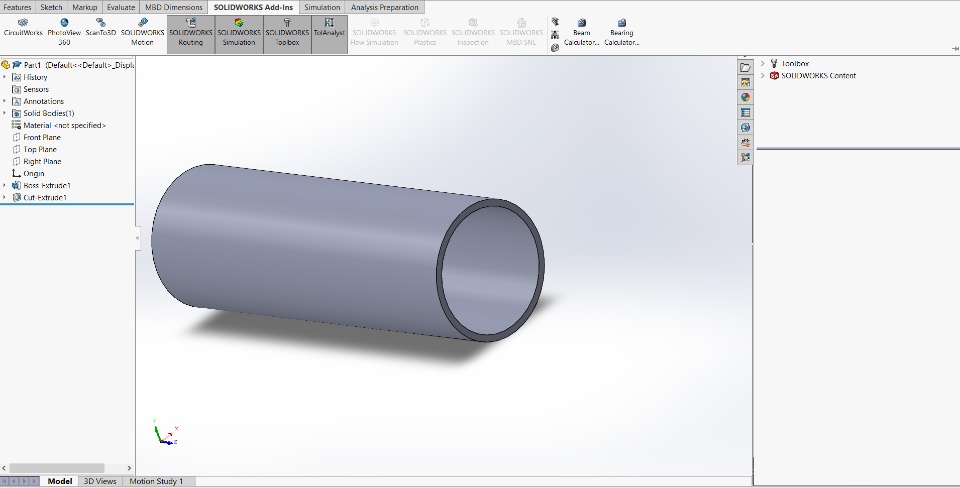Image resolution: width=960 pixels, height=488 pixels.
Task: Select the Sensors folder
Action: 30,89
